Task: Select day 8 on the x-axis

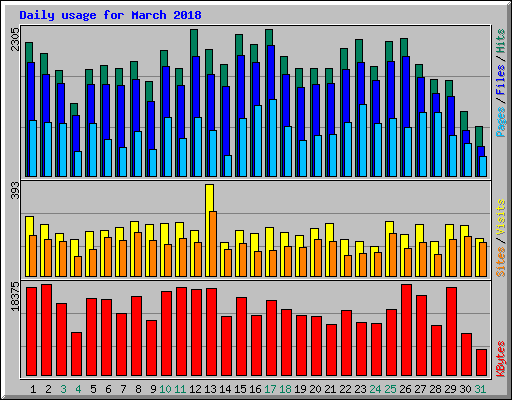Action: [x=138, y=389]
